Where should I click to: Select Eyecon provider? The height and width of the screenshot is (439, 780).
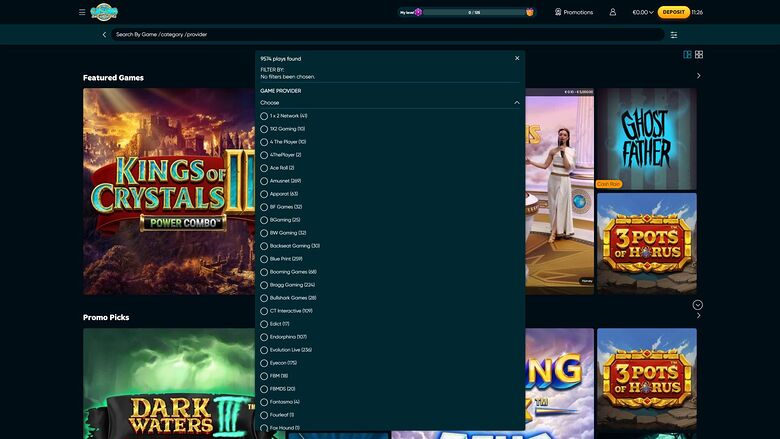coord(279,363)
